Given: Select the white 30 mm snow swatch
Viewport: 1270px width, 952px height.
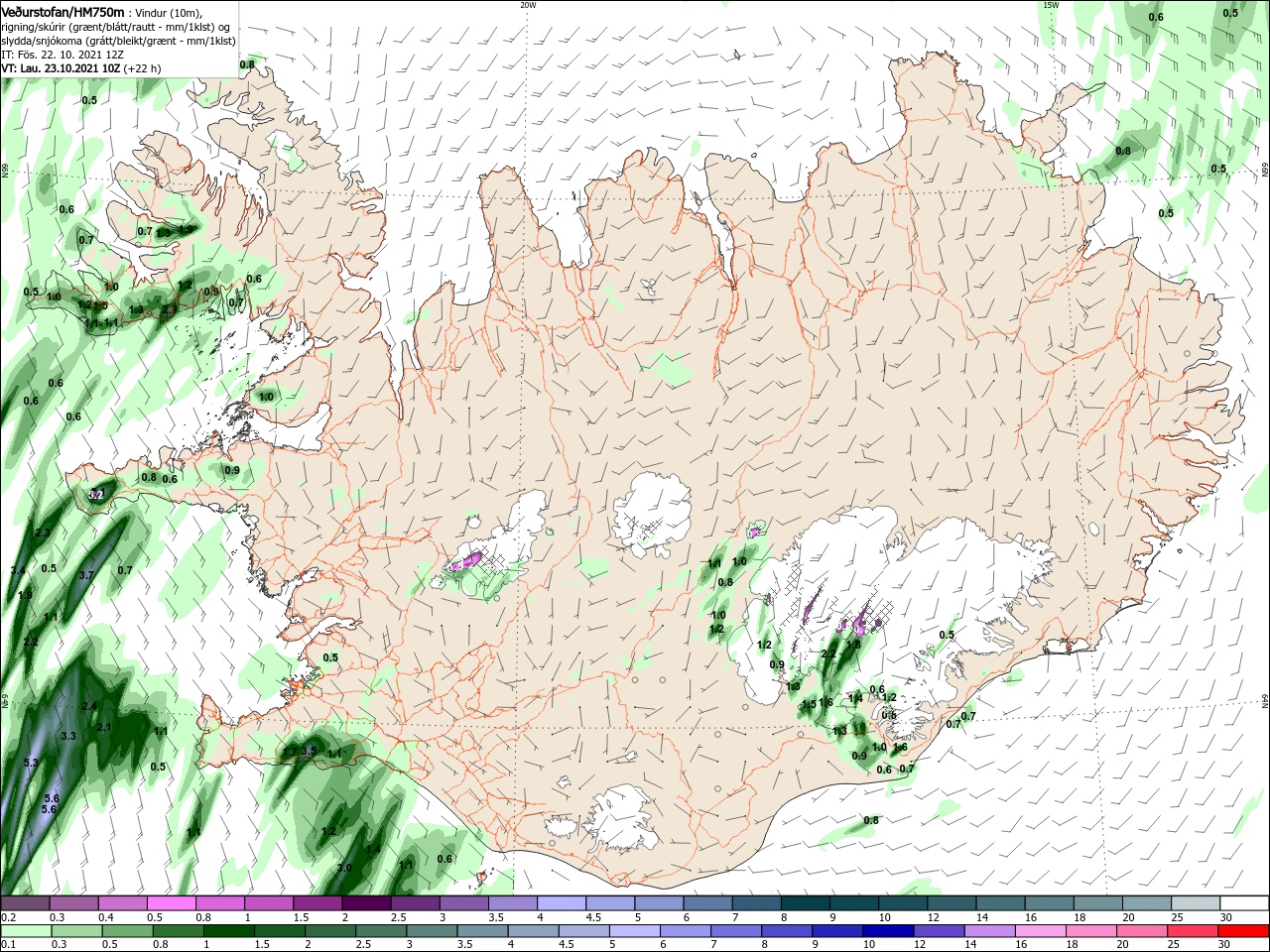Looking at the screenshot, I should 1246,903.
